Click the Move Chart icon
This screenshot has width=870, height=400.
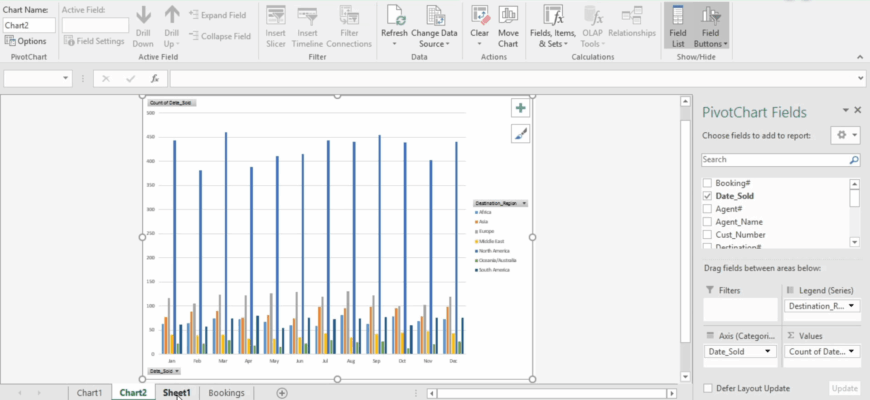point(508,17)
